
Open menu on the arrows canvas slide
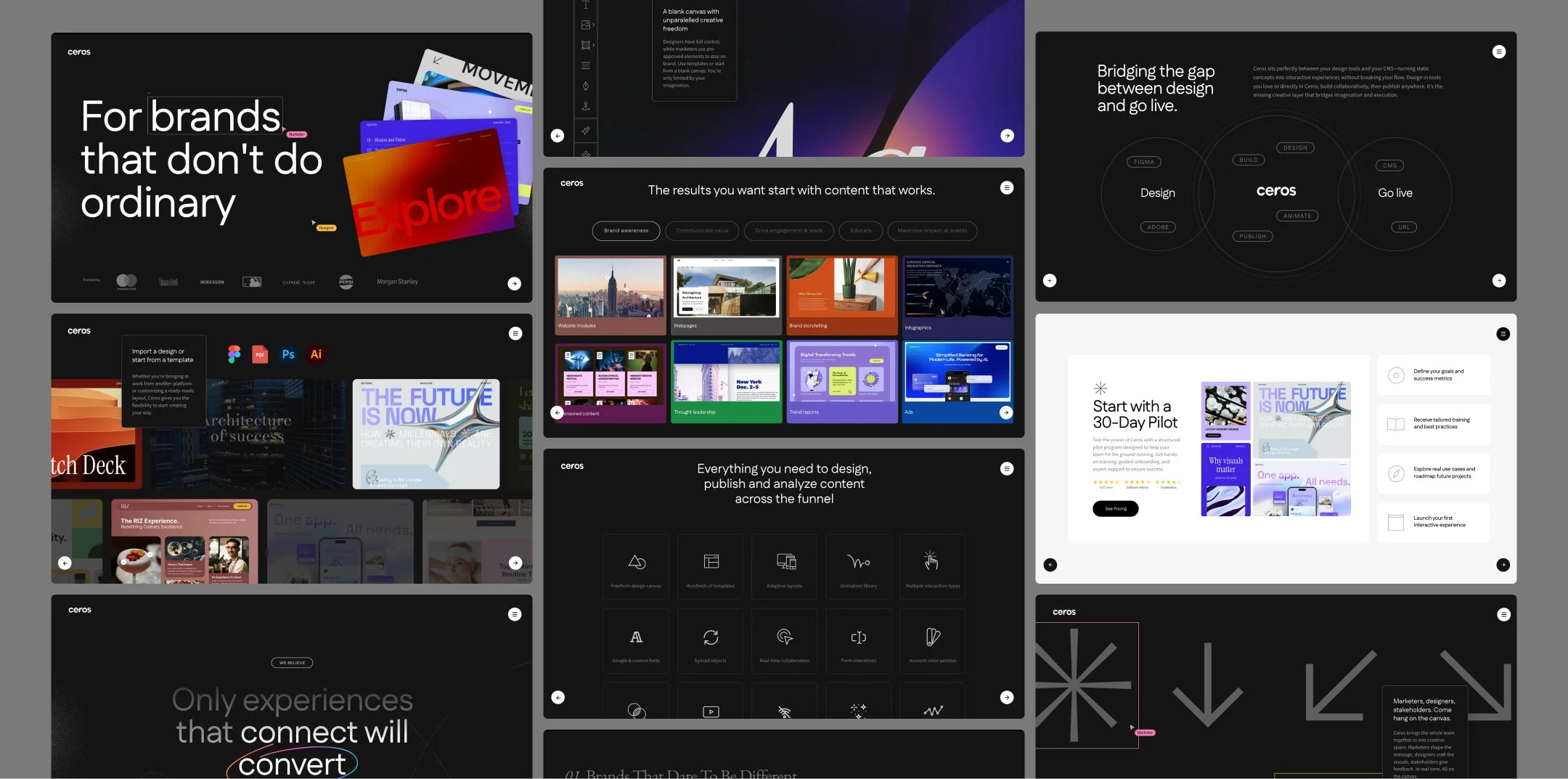[1504, 615]
